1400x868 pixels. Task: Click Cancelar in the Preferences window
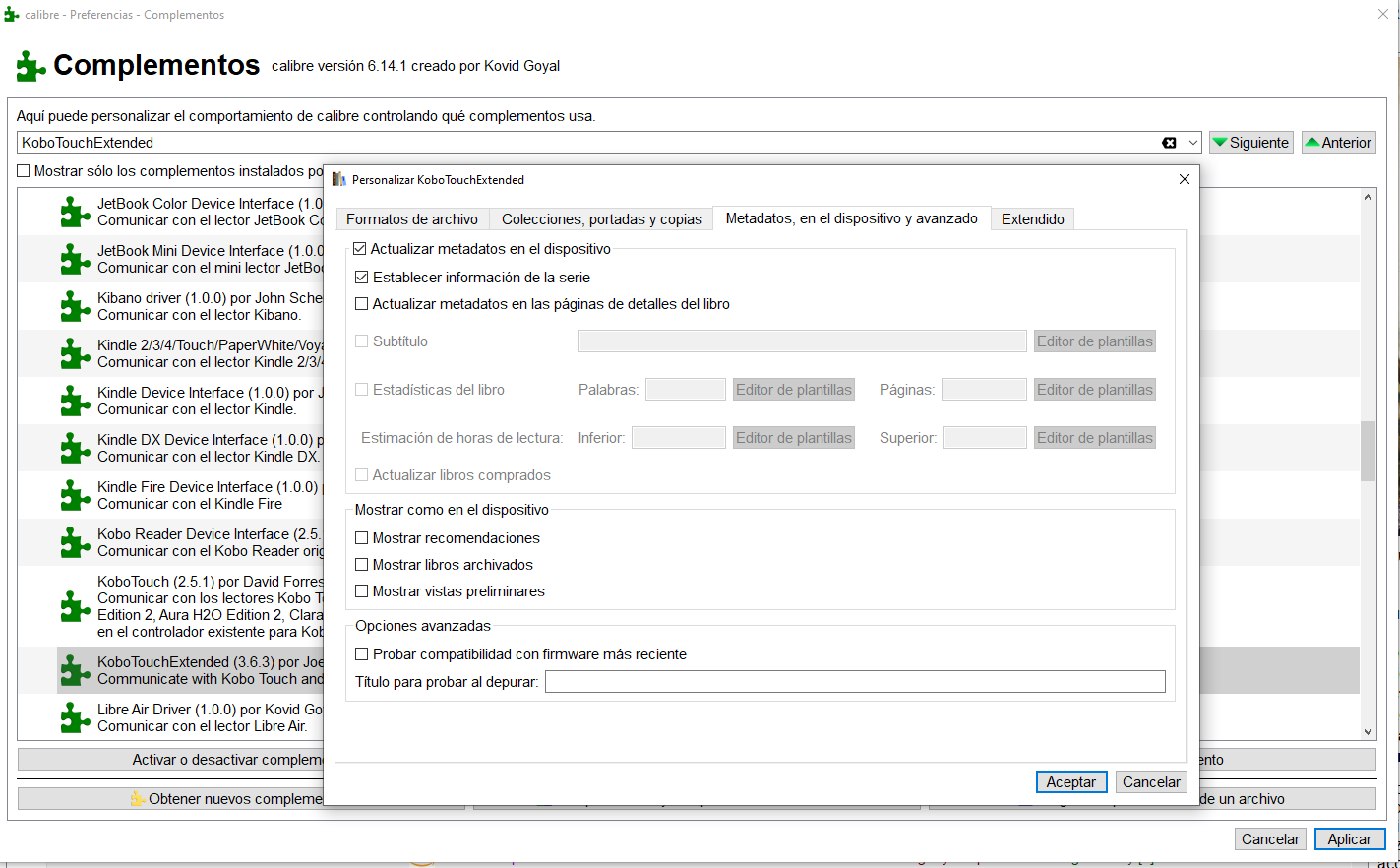(1271, 839)
